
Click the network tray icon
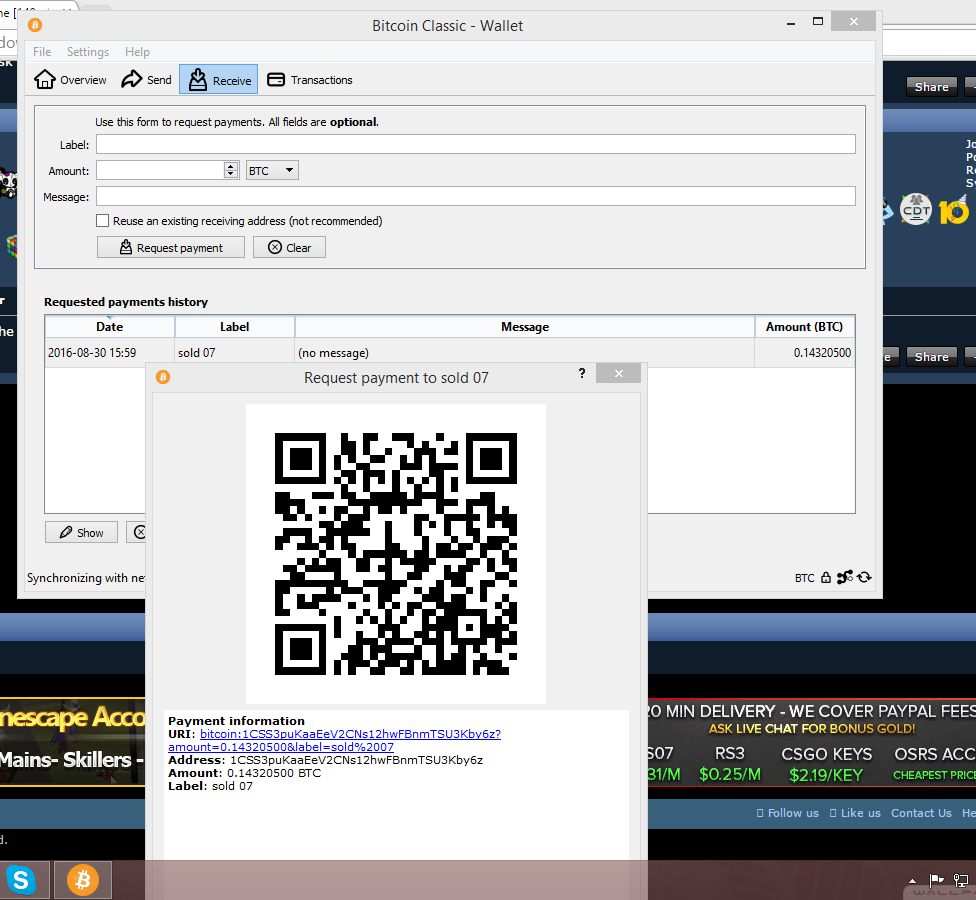tap(961, 880)
